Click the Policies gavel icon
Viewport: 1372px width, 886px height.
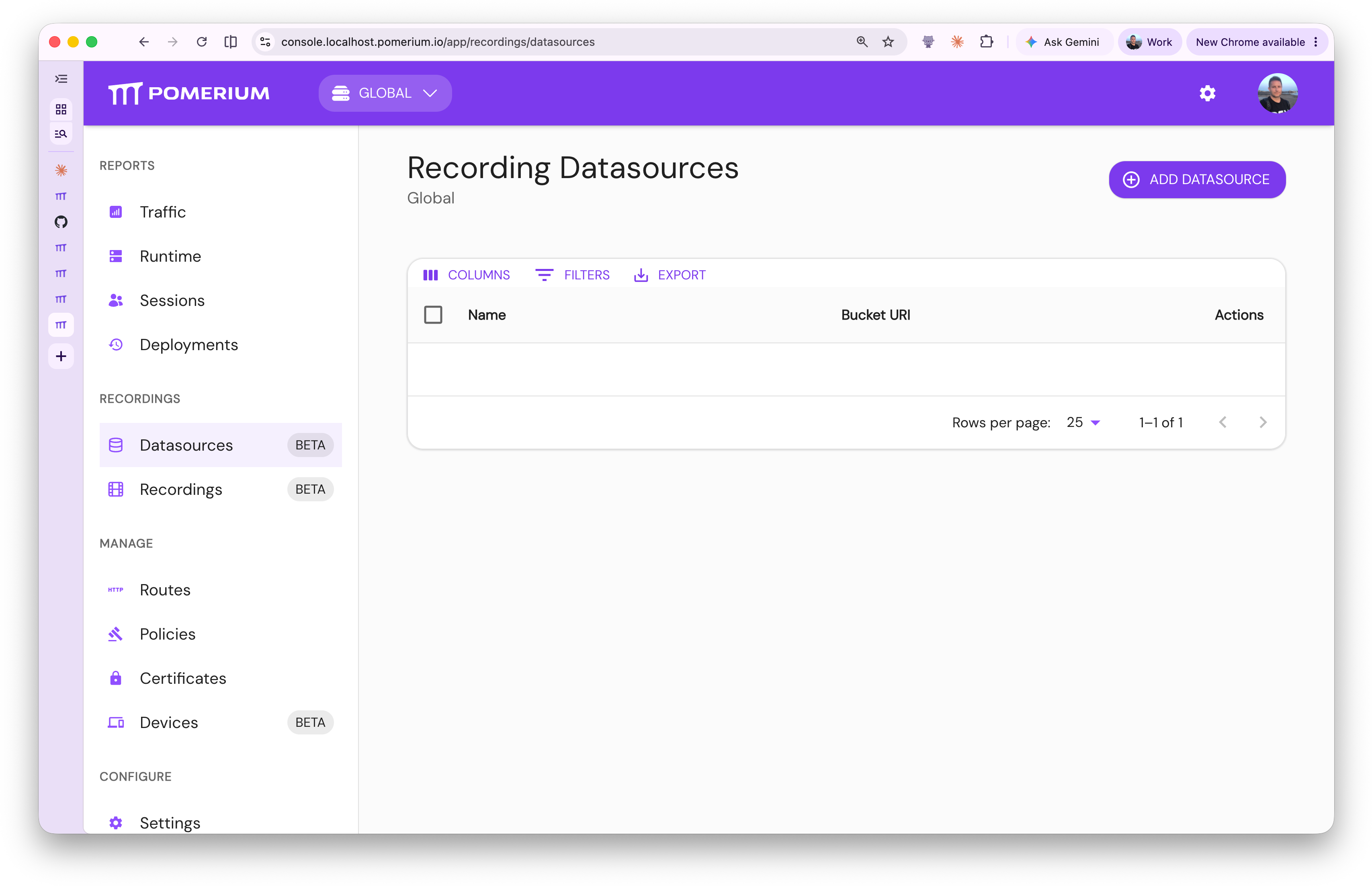(116, 634)
